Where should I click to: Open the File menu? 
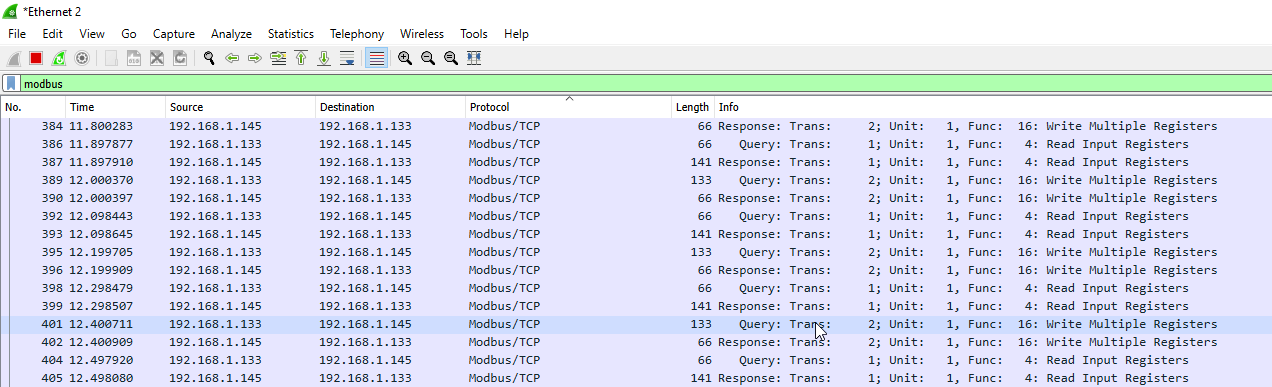(x=17, y=34)
